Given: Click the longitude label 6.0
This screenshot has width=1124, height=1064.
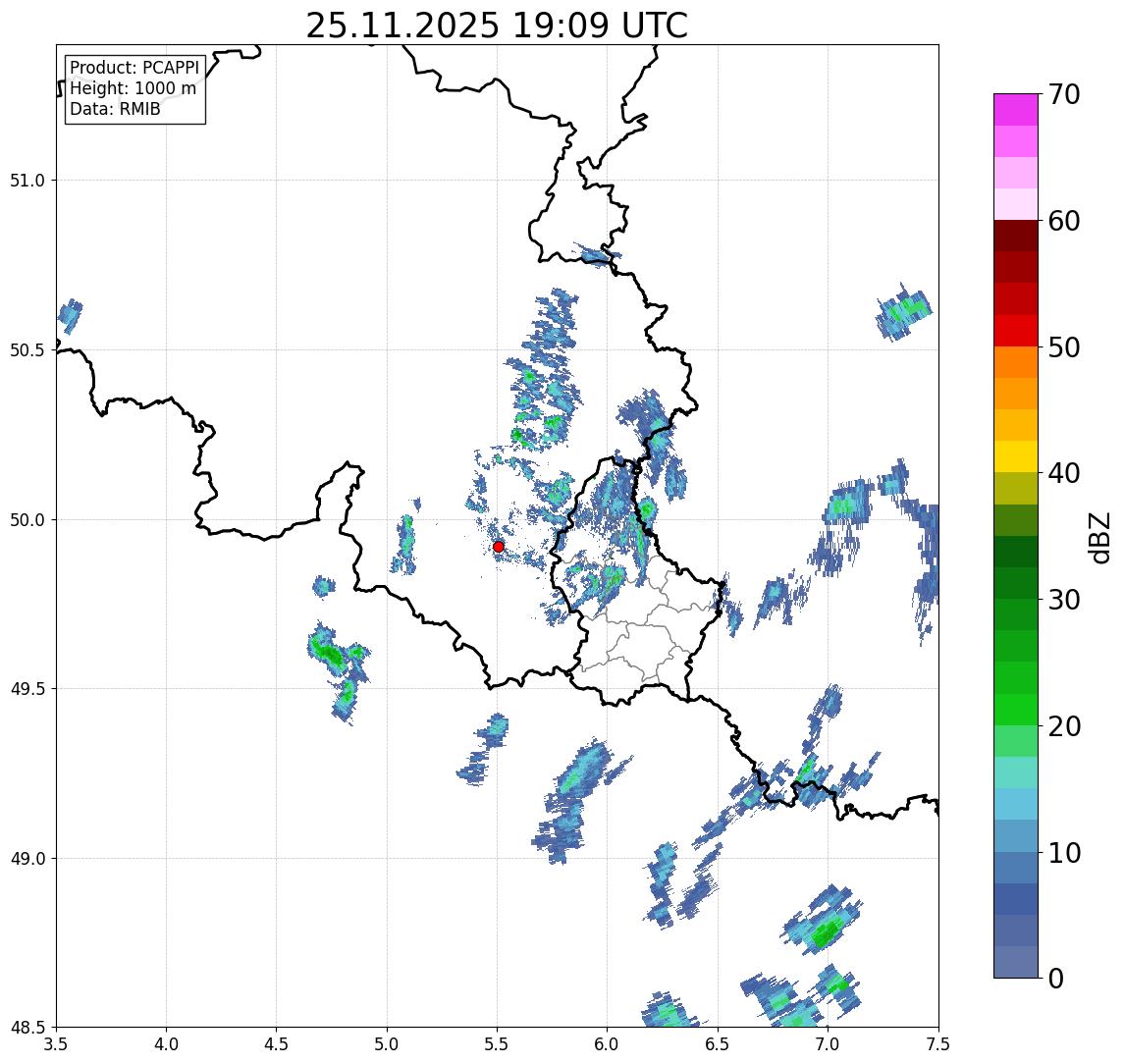Looking at the screenshot, I should tap(608, 1044).
